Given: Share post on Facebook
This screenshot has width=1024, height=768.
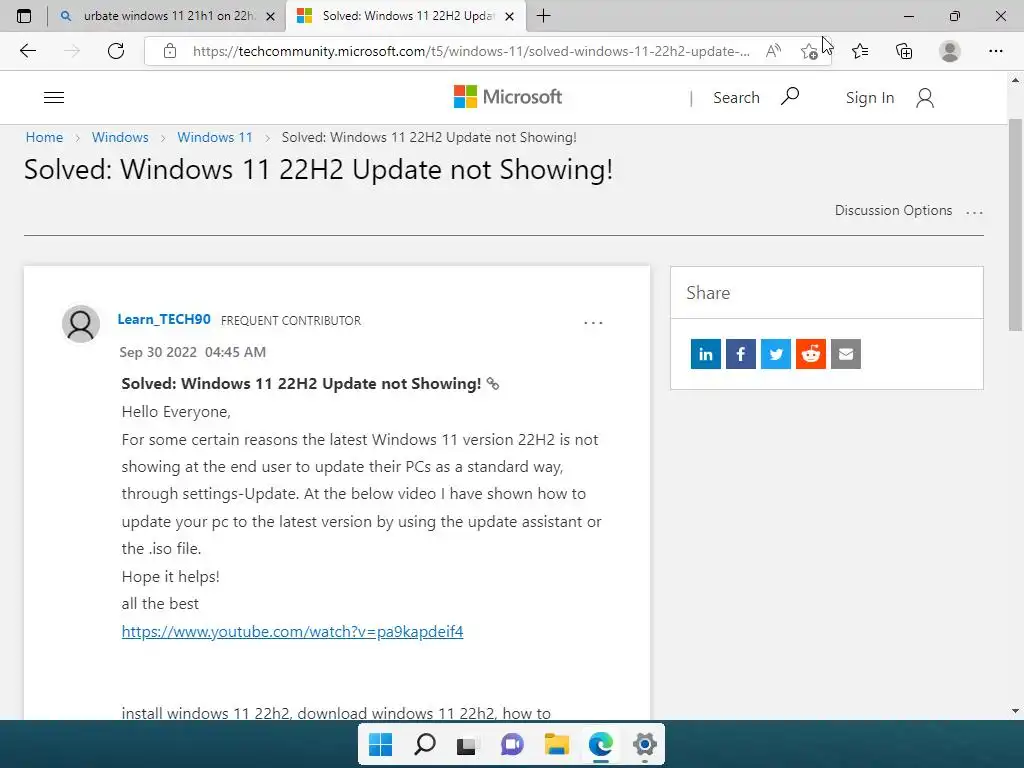Looking at the screenshot, I should coord(741,354).
